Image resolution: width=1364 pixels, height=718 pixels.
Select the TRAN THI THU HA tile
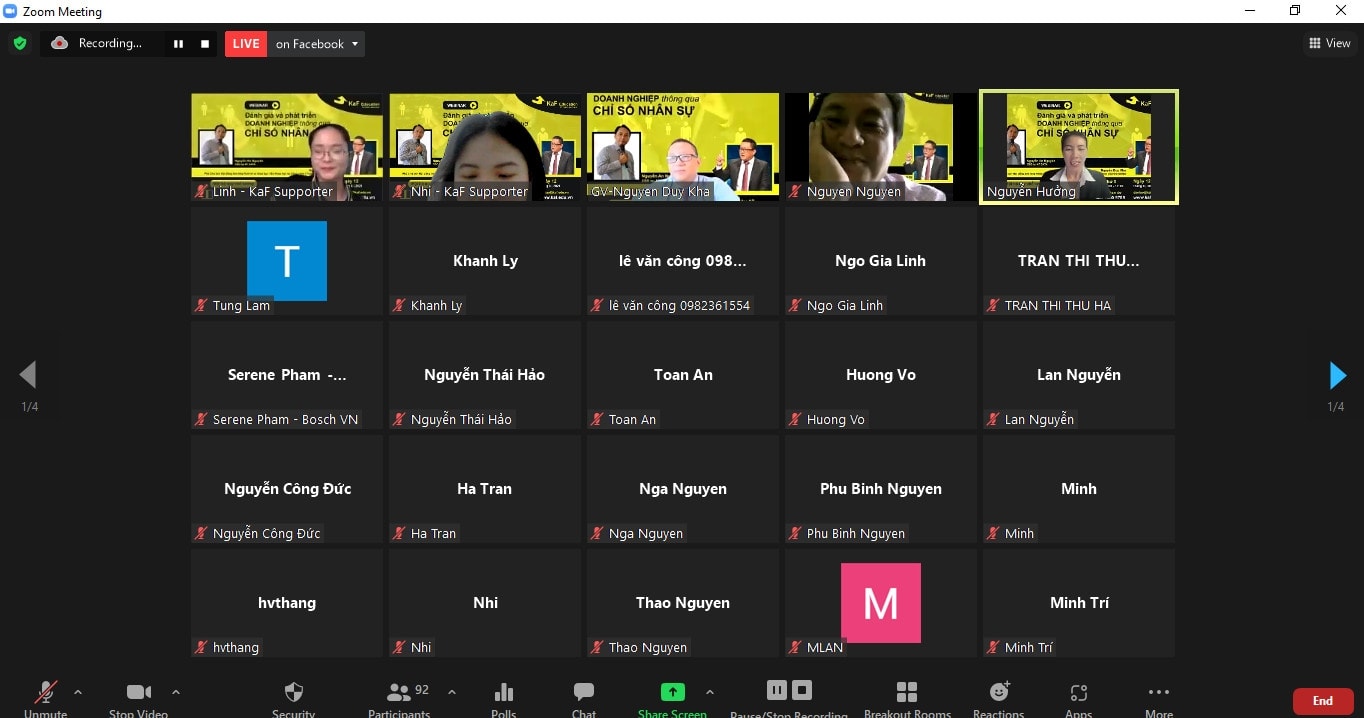click(x=1079, y=261)
